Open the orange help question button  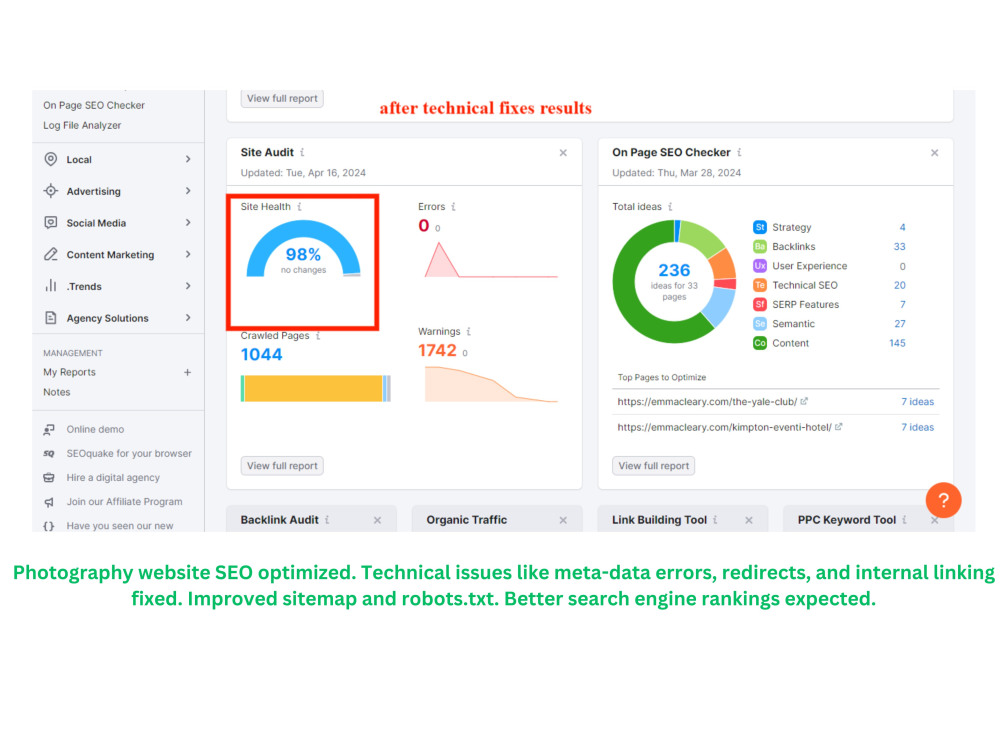coord(943,501)
